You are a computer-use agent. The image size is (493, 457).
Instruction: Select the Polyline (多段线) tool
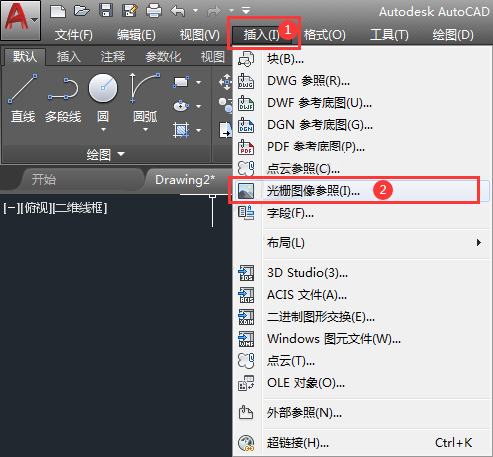tap(63, 98)
